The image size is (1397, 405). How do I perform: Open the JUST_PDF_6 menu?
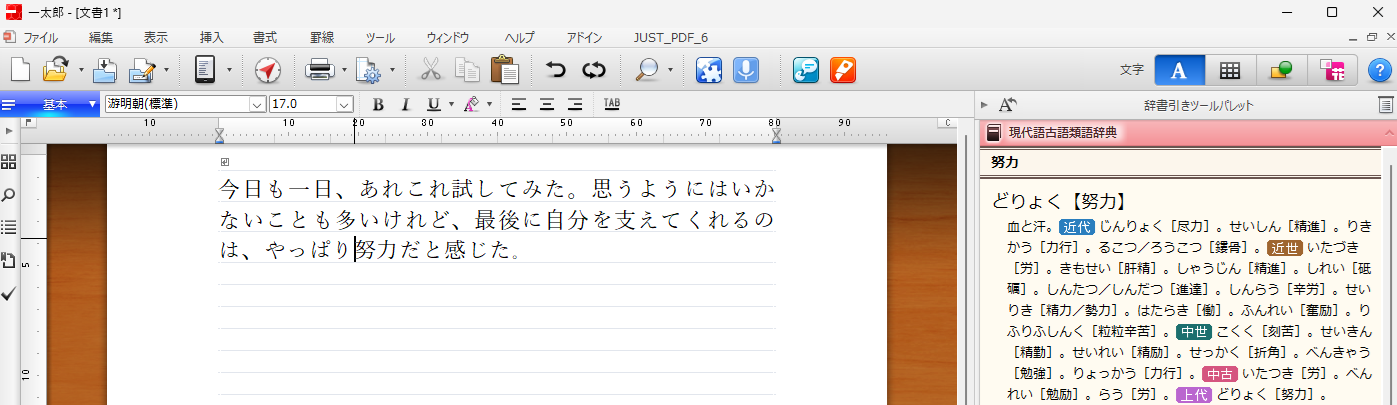point(670,38)
